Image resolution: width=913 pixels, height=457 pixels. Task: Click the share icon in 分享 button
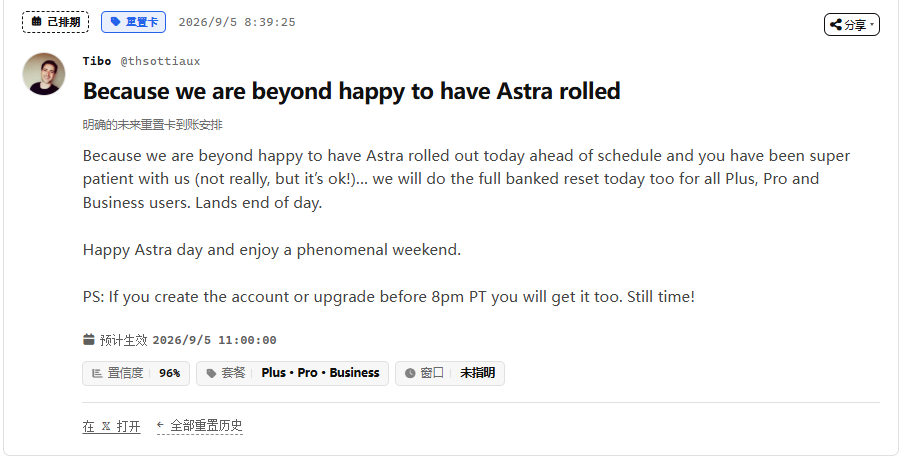(836, 24)
